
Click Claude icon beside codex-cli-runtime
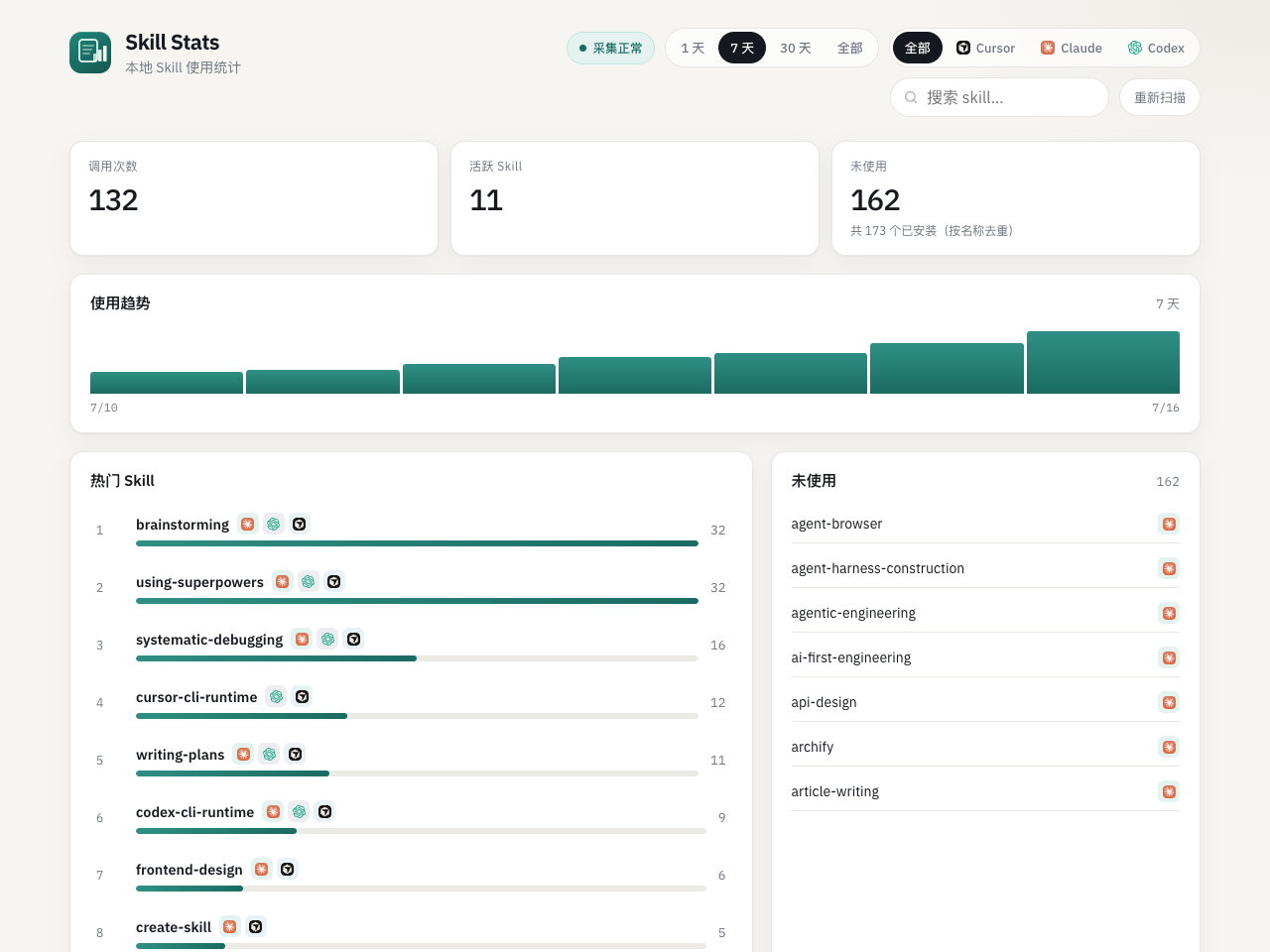coord(274,811)
